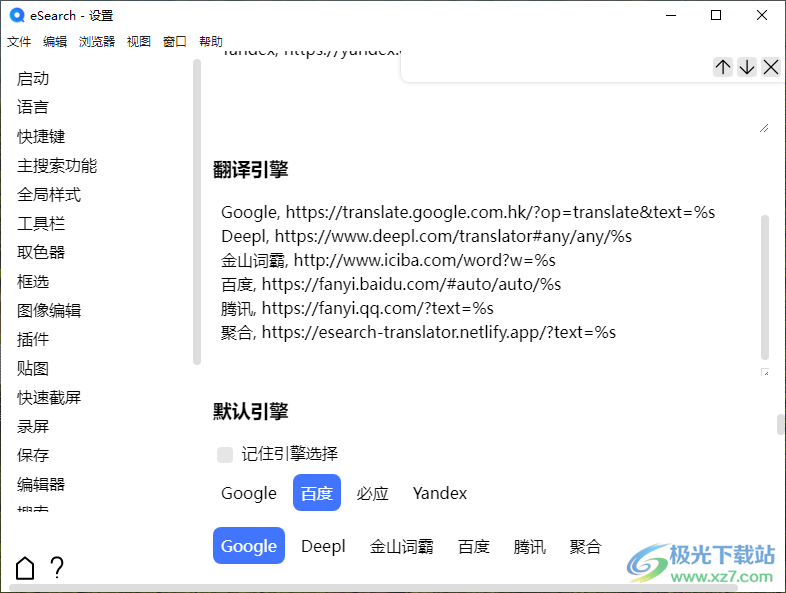The height and width of the screenshot is (593, 786).
Task: Click the 聚合 esearch-translator URL line
Action: [419, 332]
